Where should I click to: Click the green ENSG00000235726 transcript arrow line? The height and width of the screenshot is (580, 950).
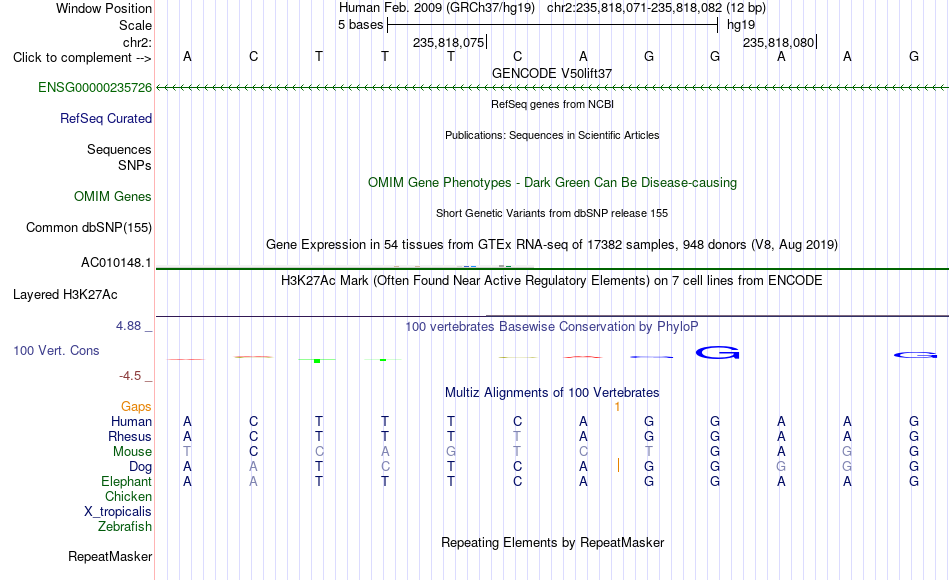[x=552, y=88]
